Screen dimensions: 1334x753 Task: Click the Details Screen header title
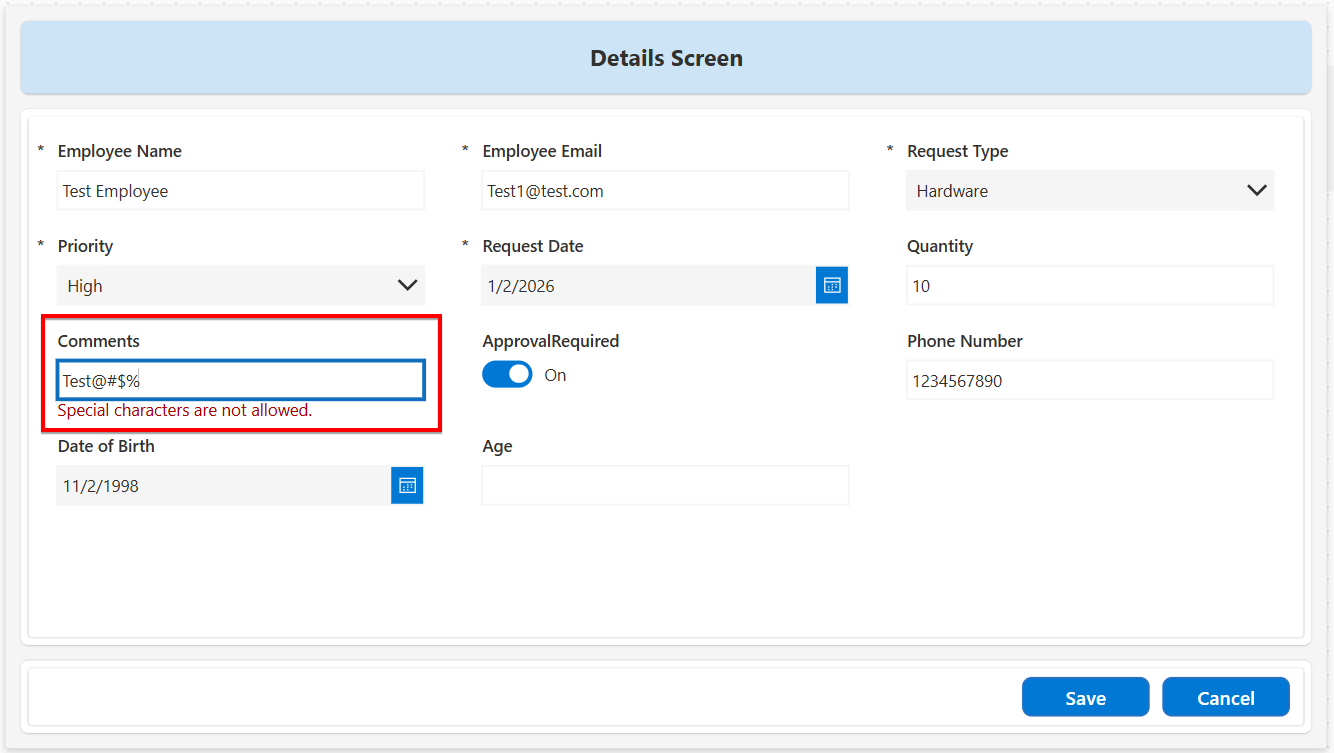pos(666,58)
